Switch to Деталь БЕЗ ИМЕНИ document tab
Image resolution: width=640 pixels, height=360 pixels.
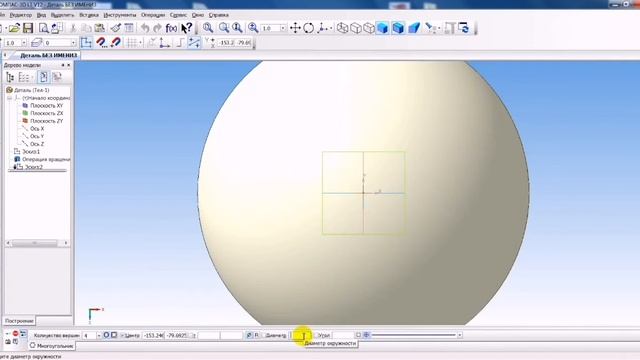click(x=48, y=55)
